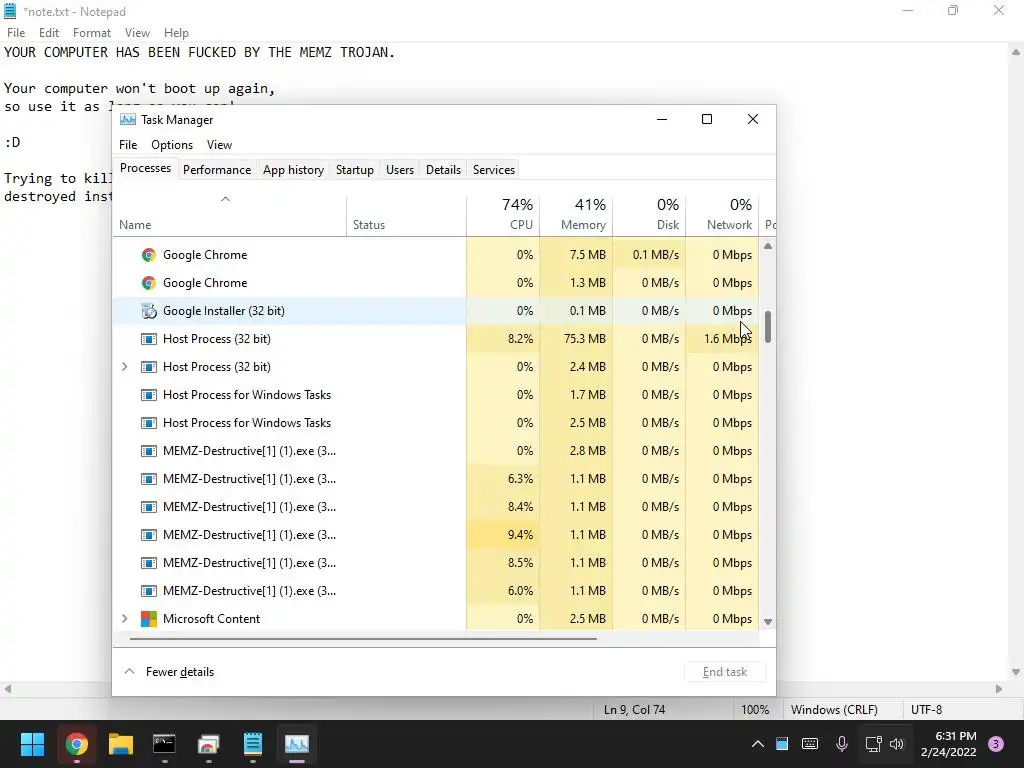The image size is (1024, 768).
Task: Switch to the App history tab
Action: [x=293, y=170]
